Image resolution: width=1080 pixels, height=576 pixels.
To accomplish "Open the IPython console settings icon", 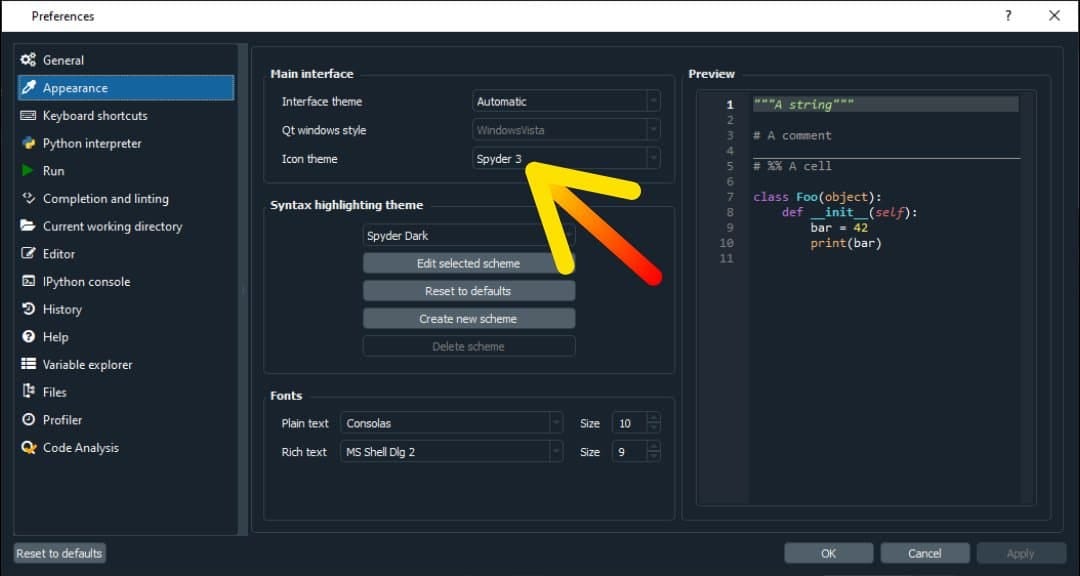I will (29, 281).
